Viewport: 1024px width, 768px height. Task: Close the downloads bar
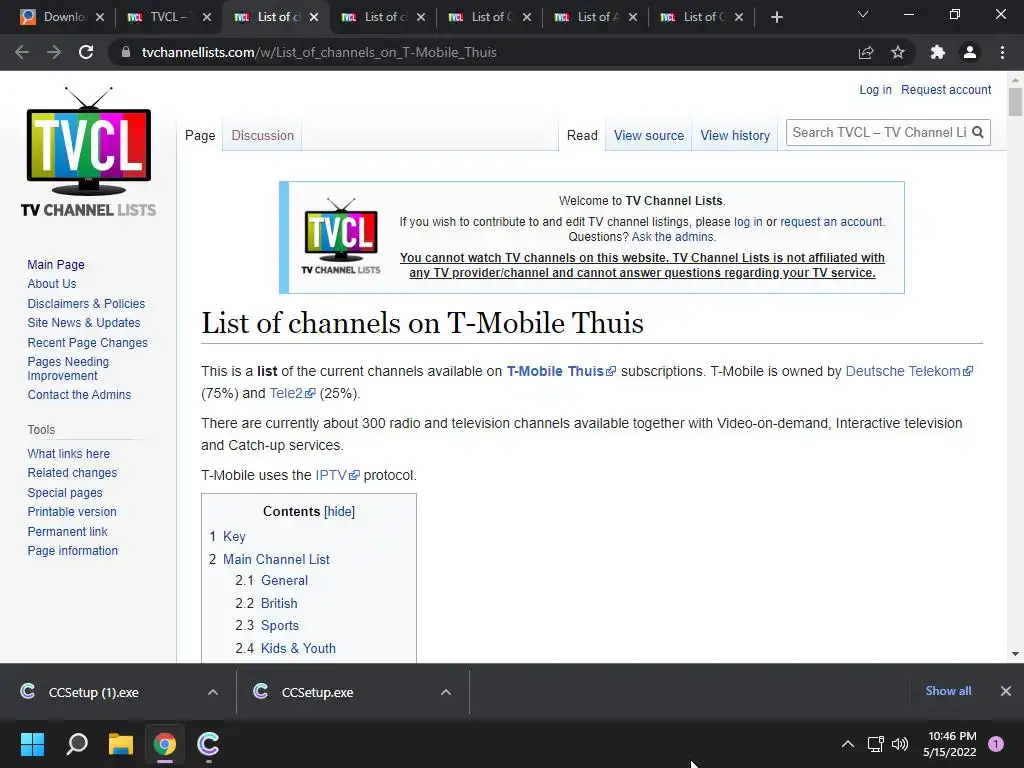coord(1006,691)
